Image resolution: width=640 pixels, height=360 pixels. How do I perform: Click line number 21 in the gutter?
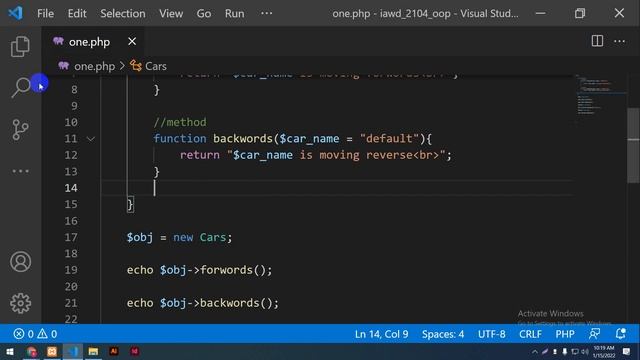pyautogui.click(x=71, y=303)
